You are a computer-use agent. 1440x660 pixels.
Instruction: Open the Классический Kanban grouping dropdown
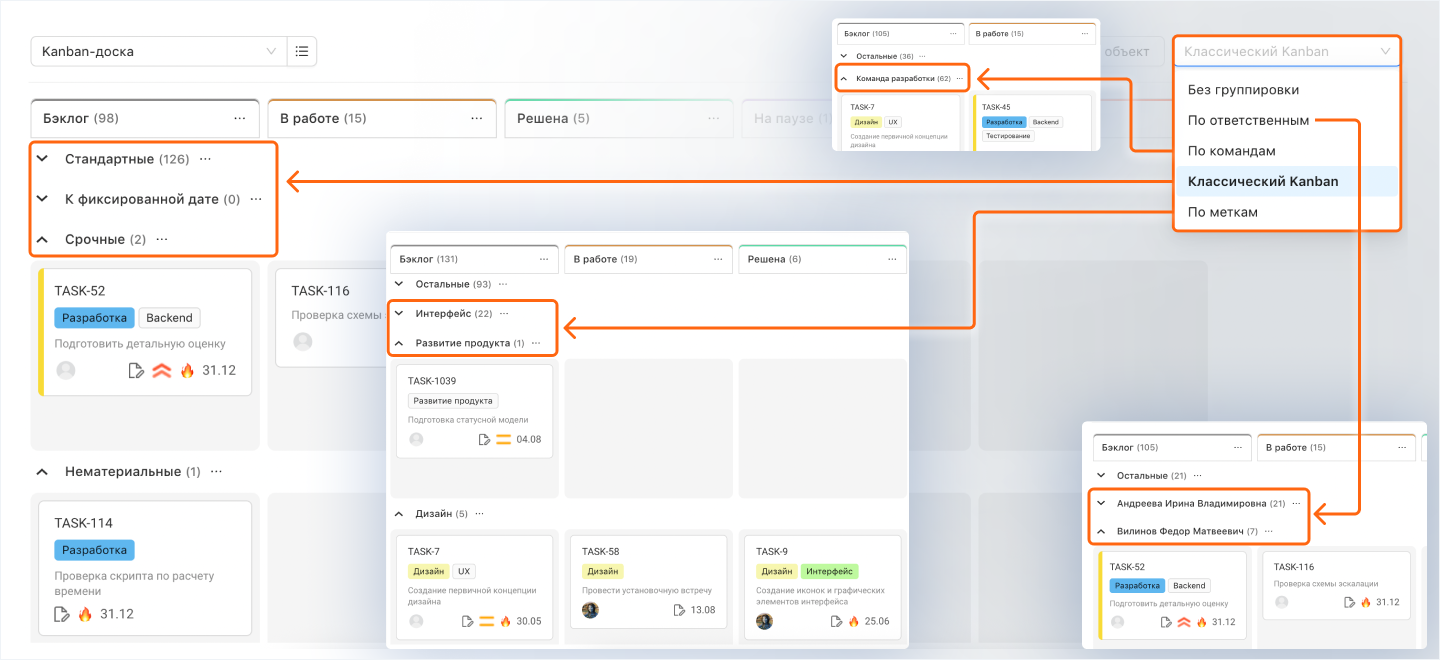pos(1286,51)
